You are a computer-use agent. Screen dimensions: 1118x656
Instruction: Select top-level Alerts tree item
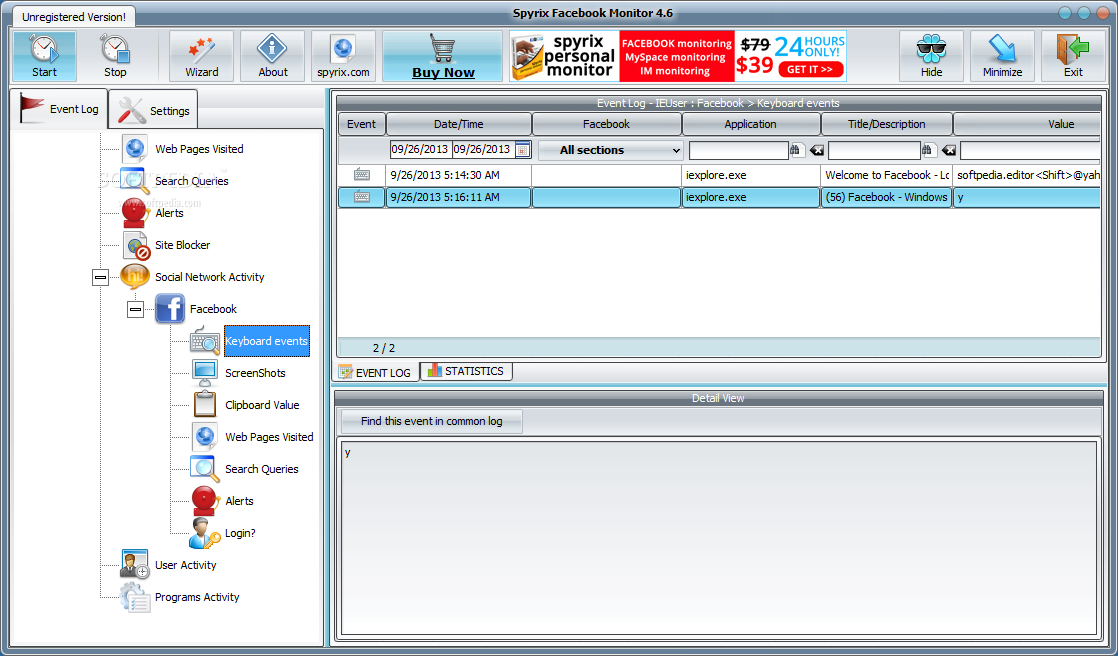(169, 213)
